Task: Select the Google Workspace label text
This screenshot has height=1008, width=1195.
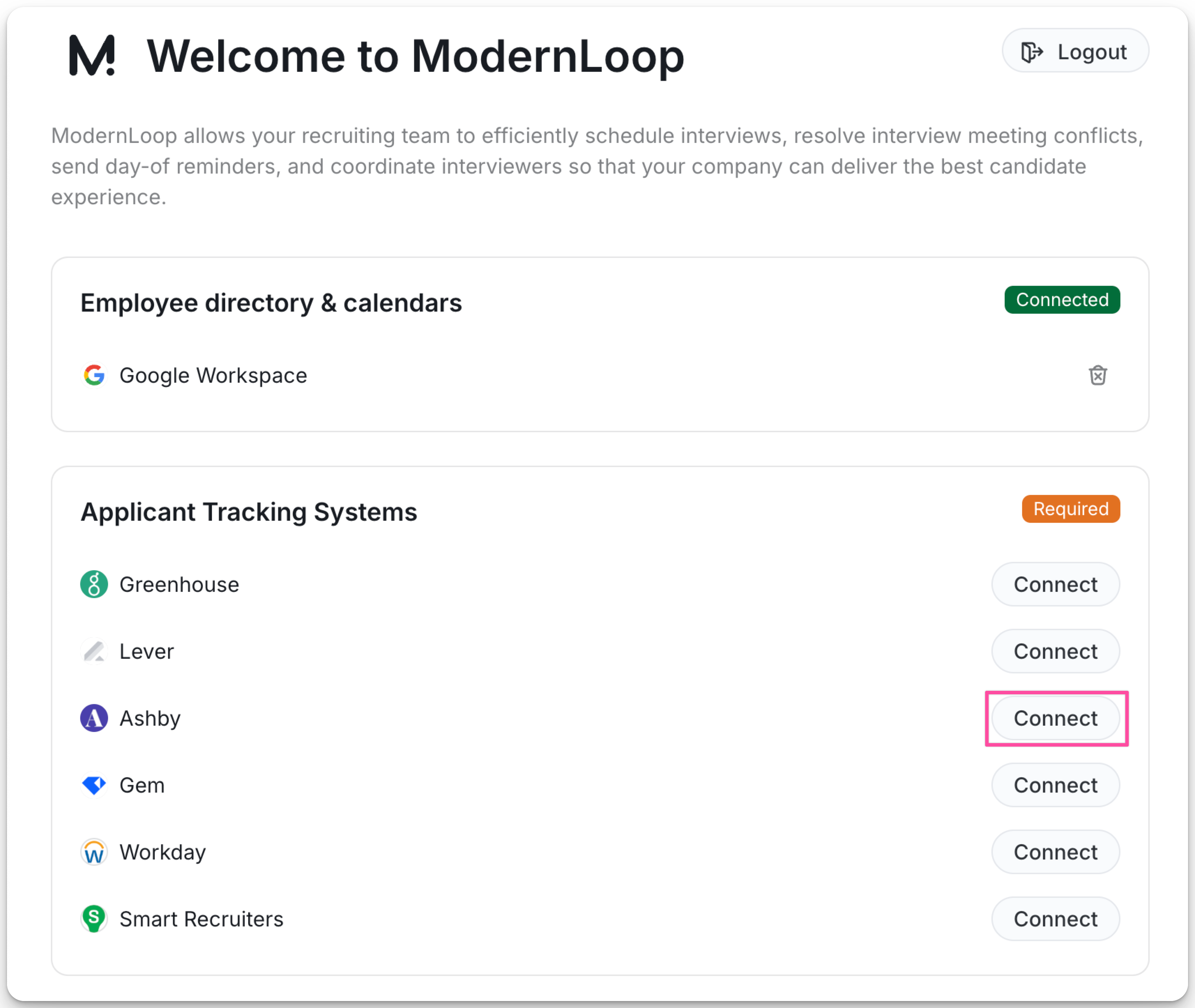Action: [213, 376]
